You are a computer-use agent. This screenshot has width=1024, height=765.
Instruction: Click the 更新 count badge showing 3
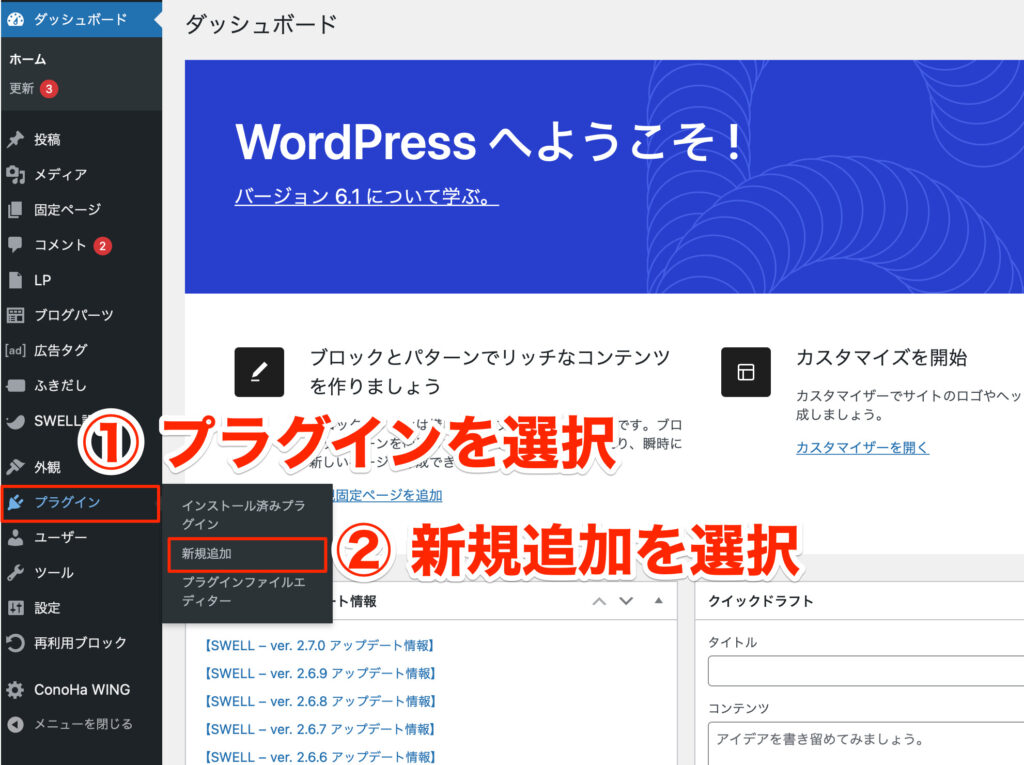[x=49, y=88]
